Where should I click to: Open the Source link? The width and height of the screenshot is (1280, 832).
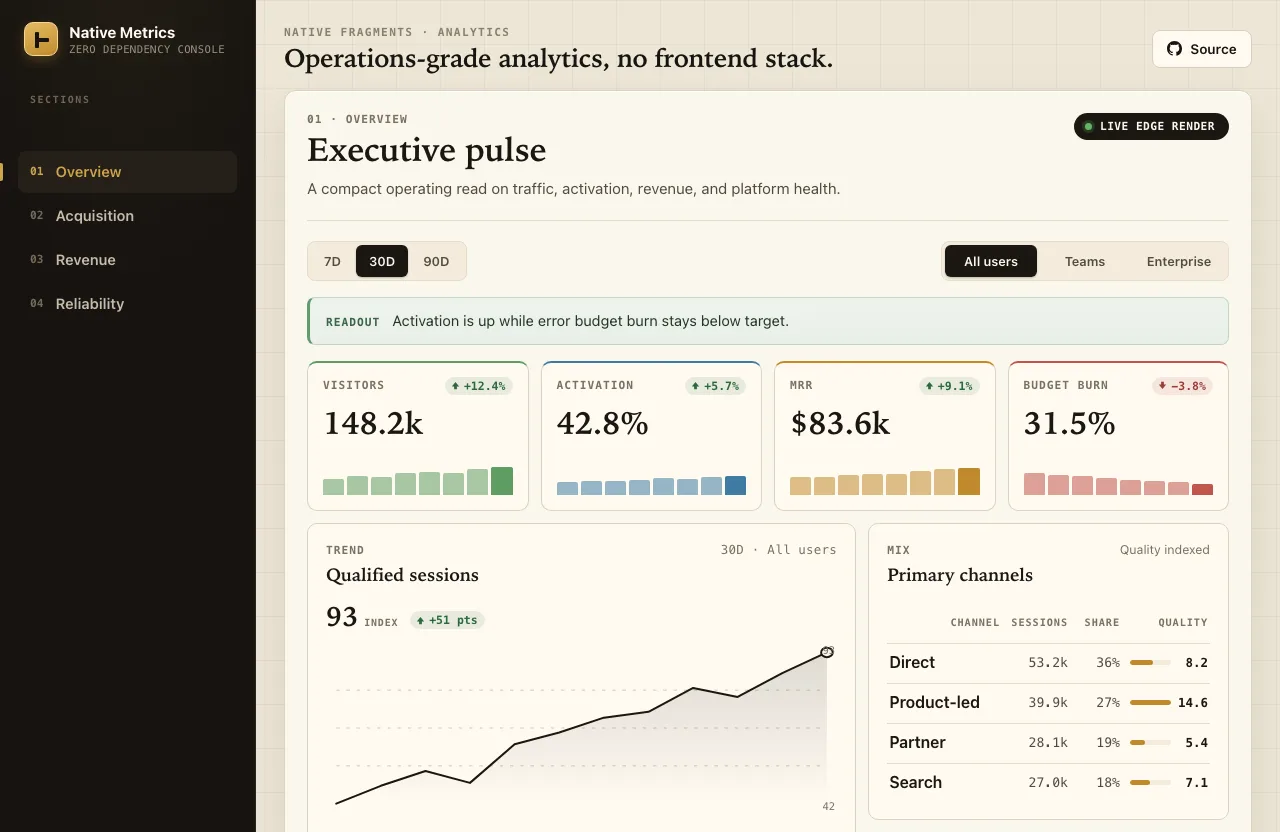(x=1201, y=49)
